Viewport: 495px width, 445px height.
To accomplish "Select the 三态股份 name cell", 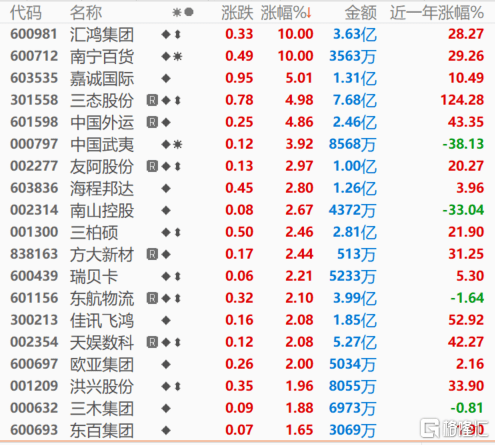I will [102, 100].
